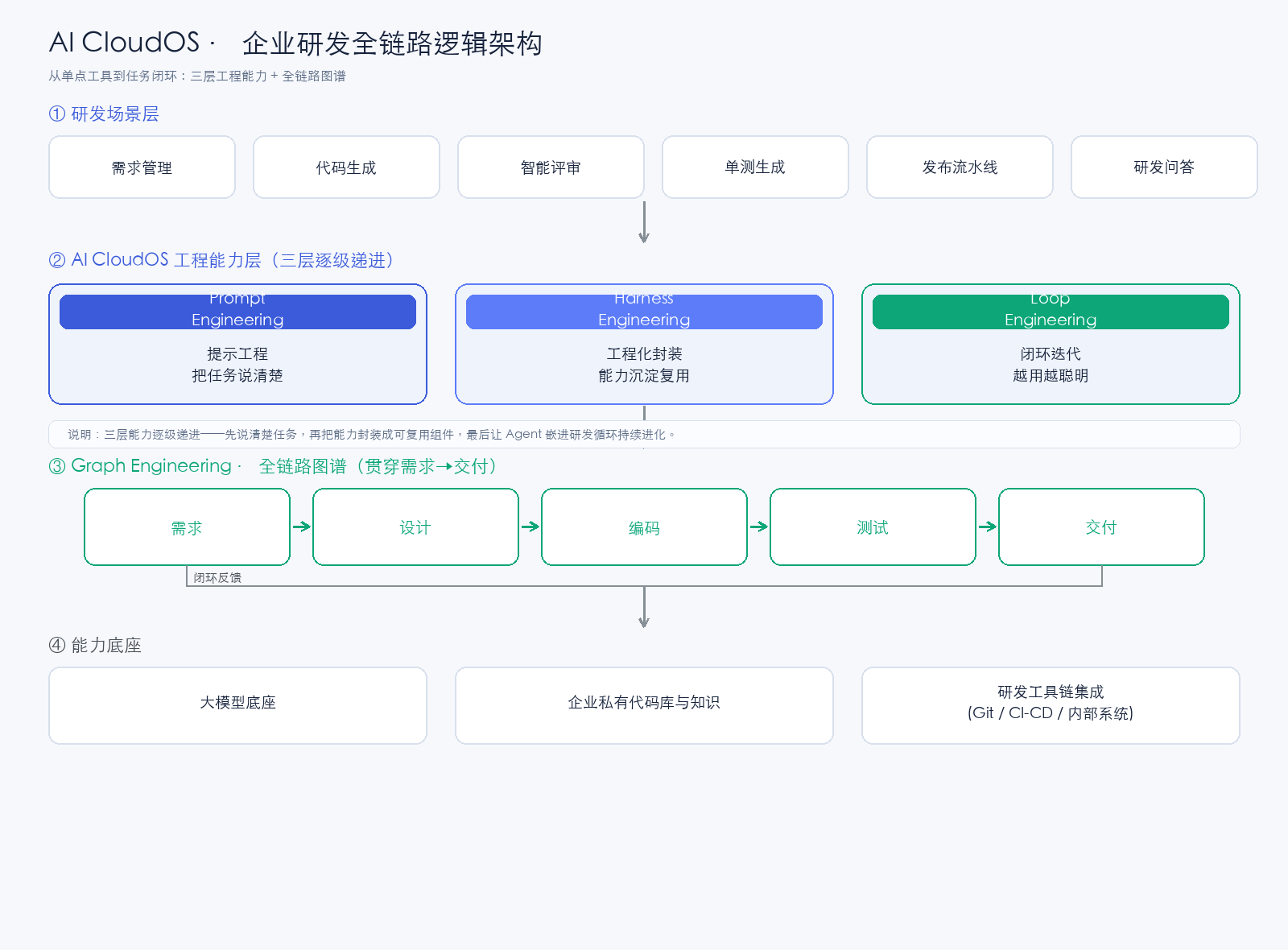
Task: Click the arrow between 测试 and 交付
Action: pyautogui.click(x=988, y=527)
